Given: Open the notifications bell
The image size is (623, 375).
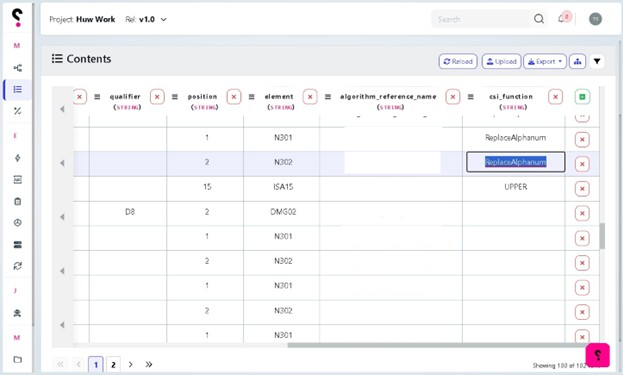Looking at the screenshot, I should (x=562, y=19).
